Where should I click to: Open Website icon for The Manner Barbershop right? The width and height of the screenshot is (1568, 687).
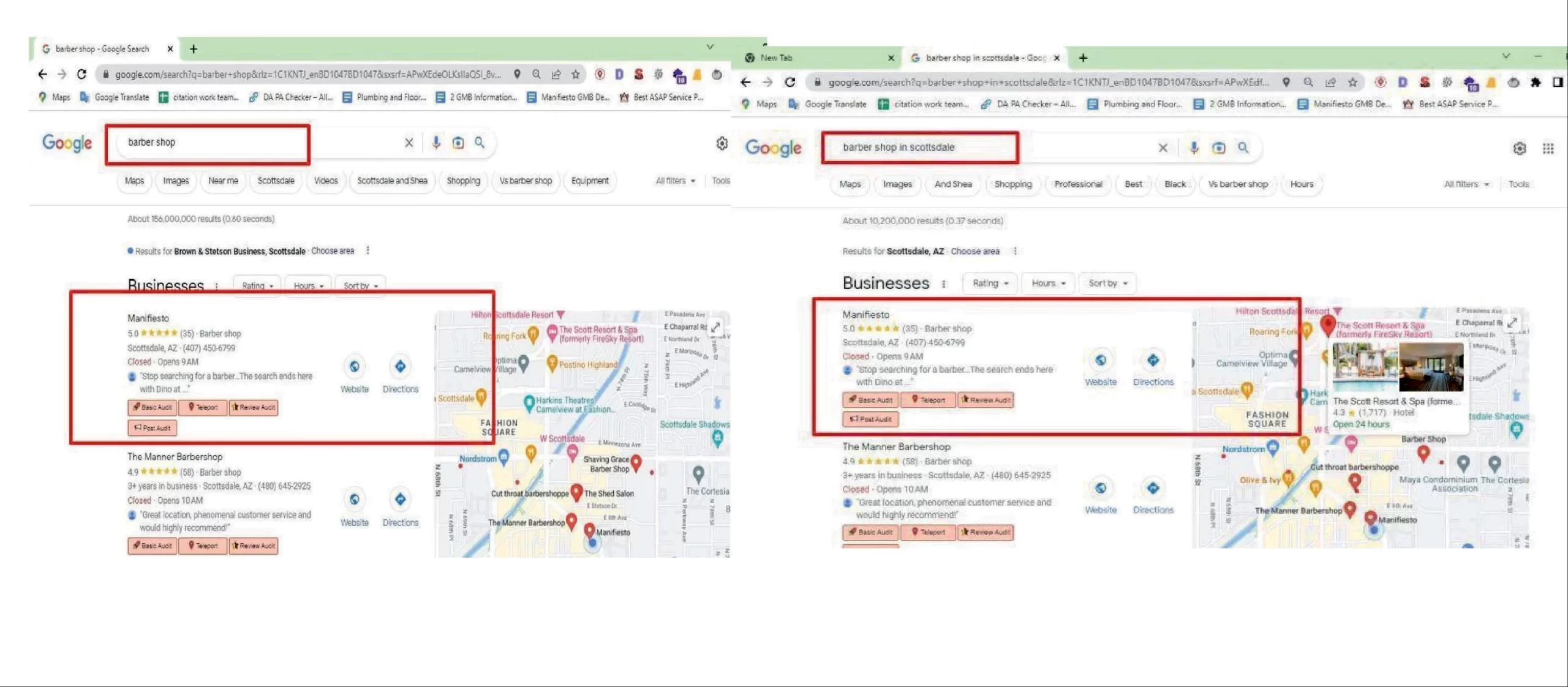click(x=1100, y=489)
